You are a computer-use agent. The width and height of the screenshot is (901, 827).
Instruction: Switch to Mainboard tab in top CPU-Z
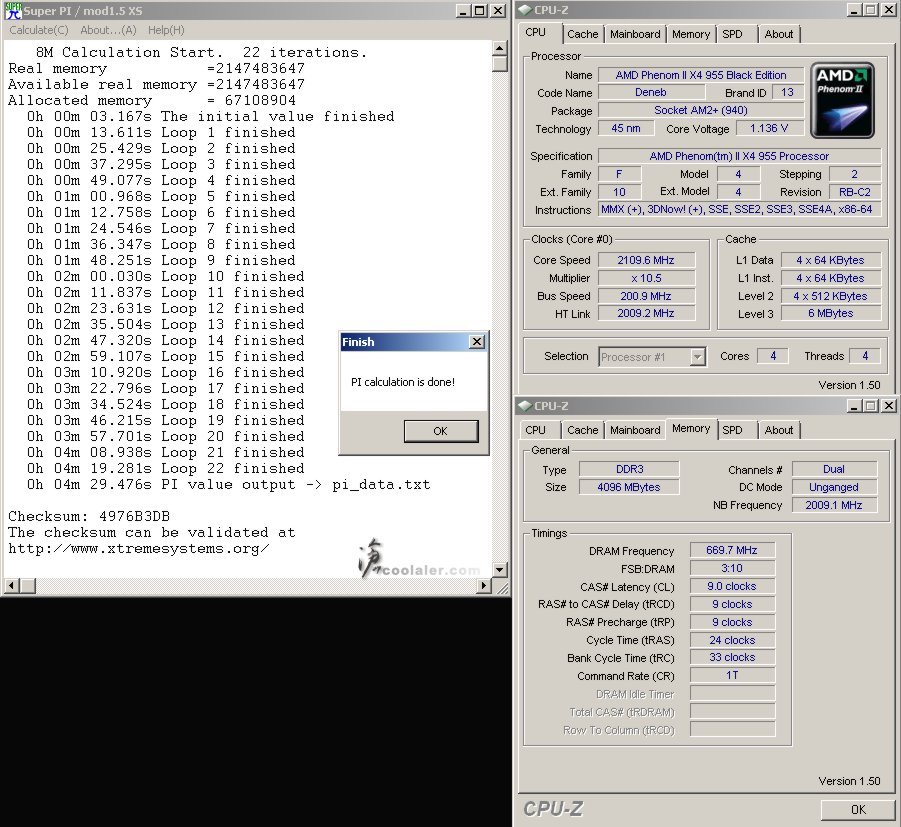(635, 34)
